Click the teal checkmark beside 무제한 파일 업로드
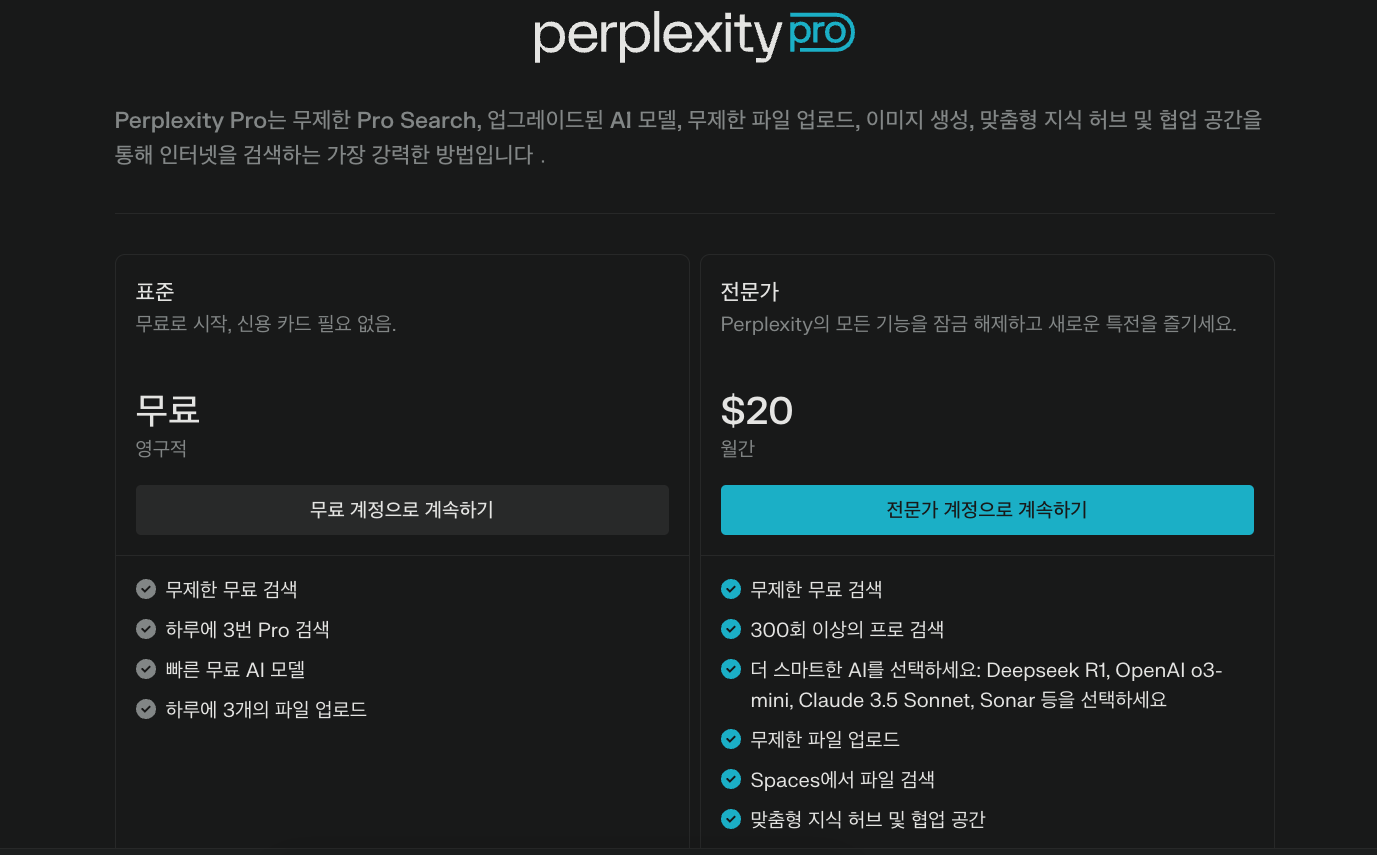 coord(731,739)
